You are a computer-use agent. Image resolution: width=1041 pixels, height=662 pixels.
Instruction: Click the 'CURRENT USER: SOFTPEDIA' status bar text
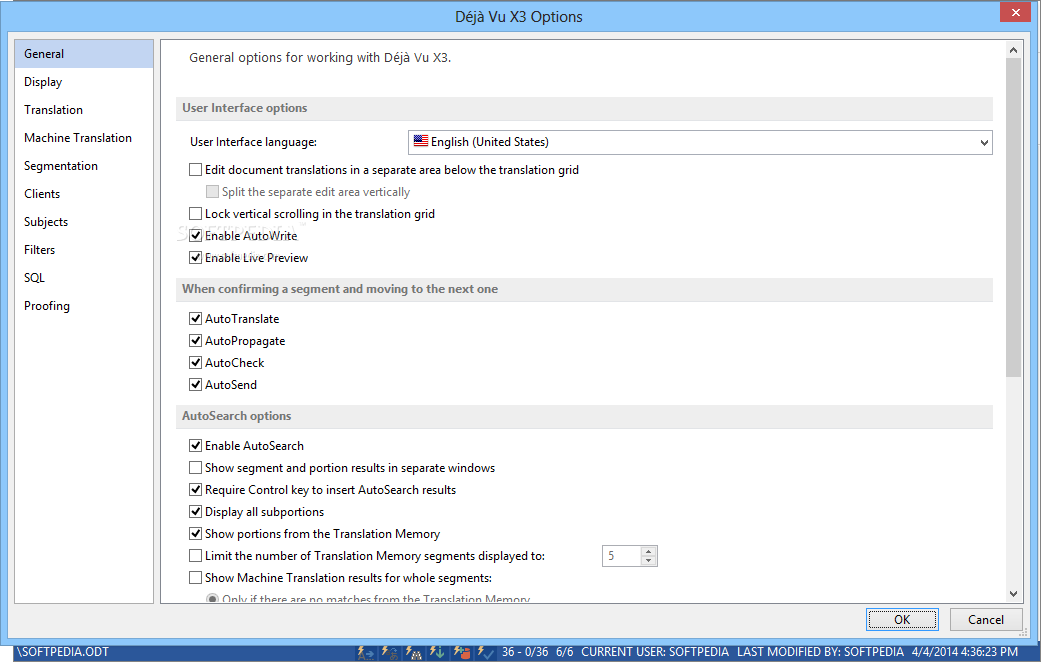tap(655, 652)
